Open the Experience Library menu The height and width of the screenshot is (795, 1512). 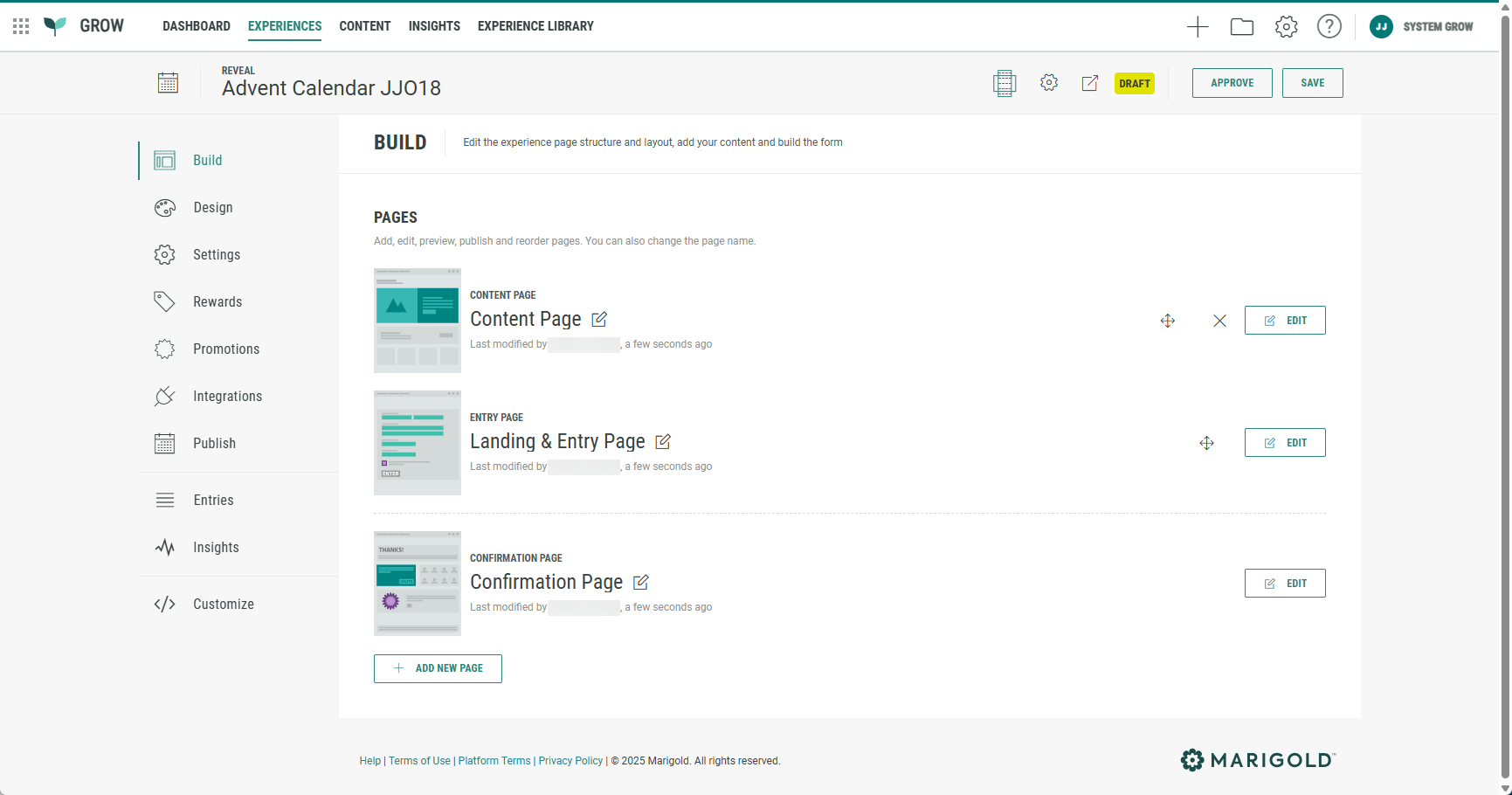[x=535, y=26]
